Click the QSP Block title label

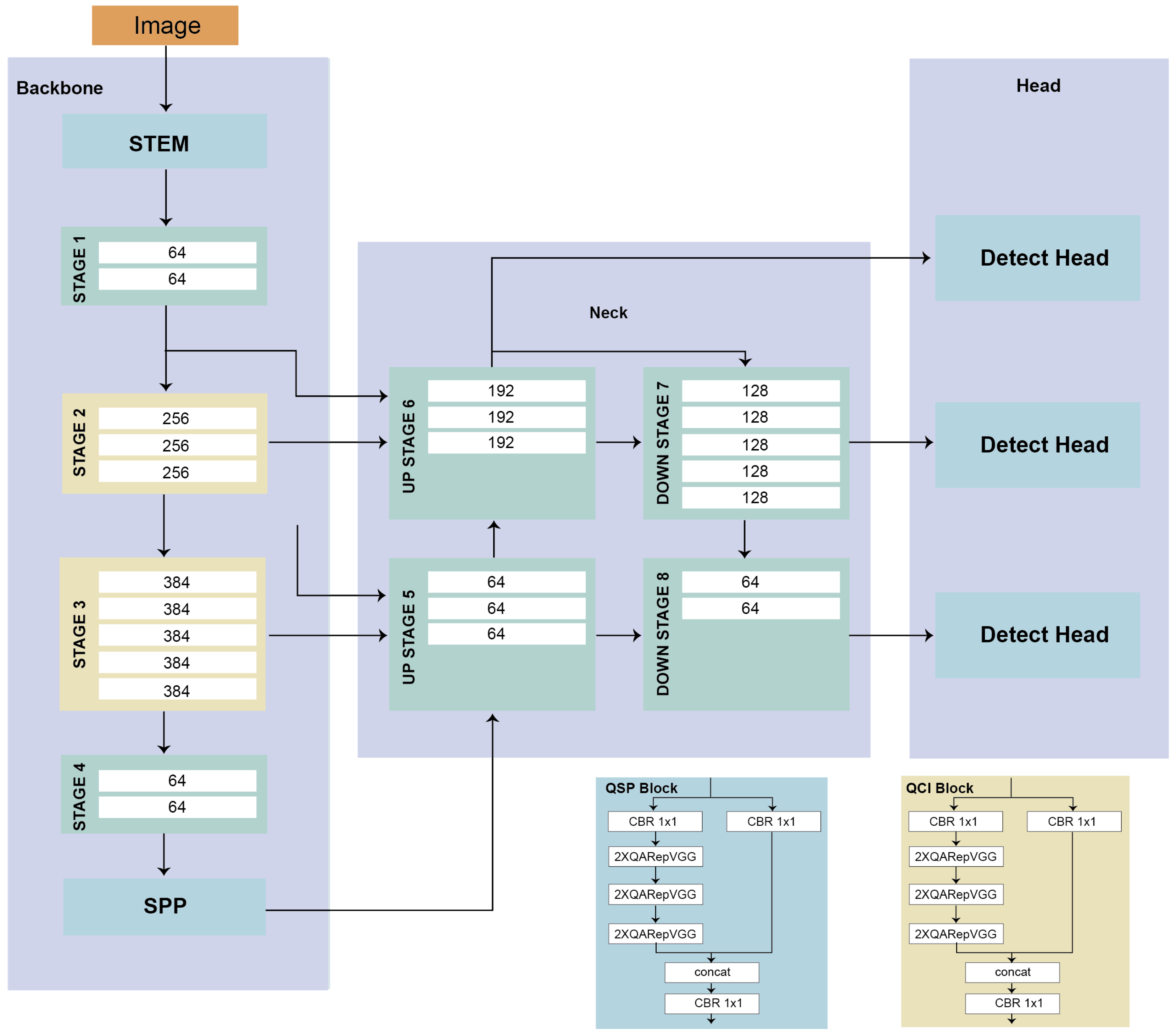click(x=641, y=787)
